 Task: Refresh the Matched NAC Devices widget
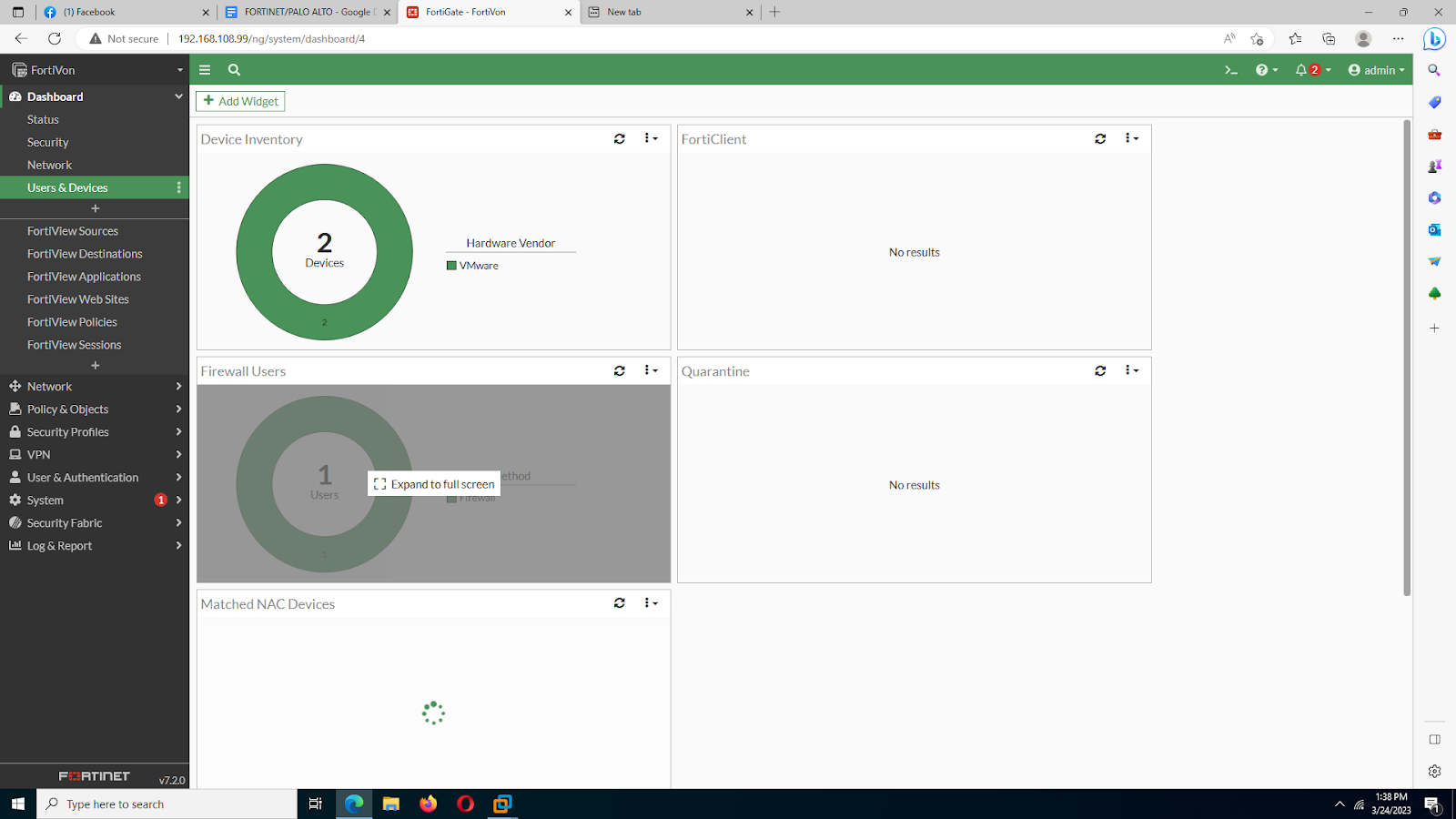pos(620,603)
